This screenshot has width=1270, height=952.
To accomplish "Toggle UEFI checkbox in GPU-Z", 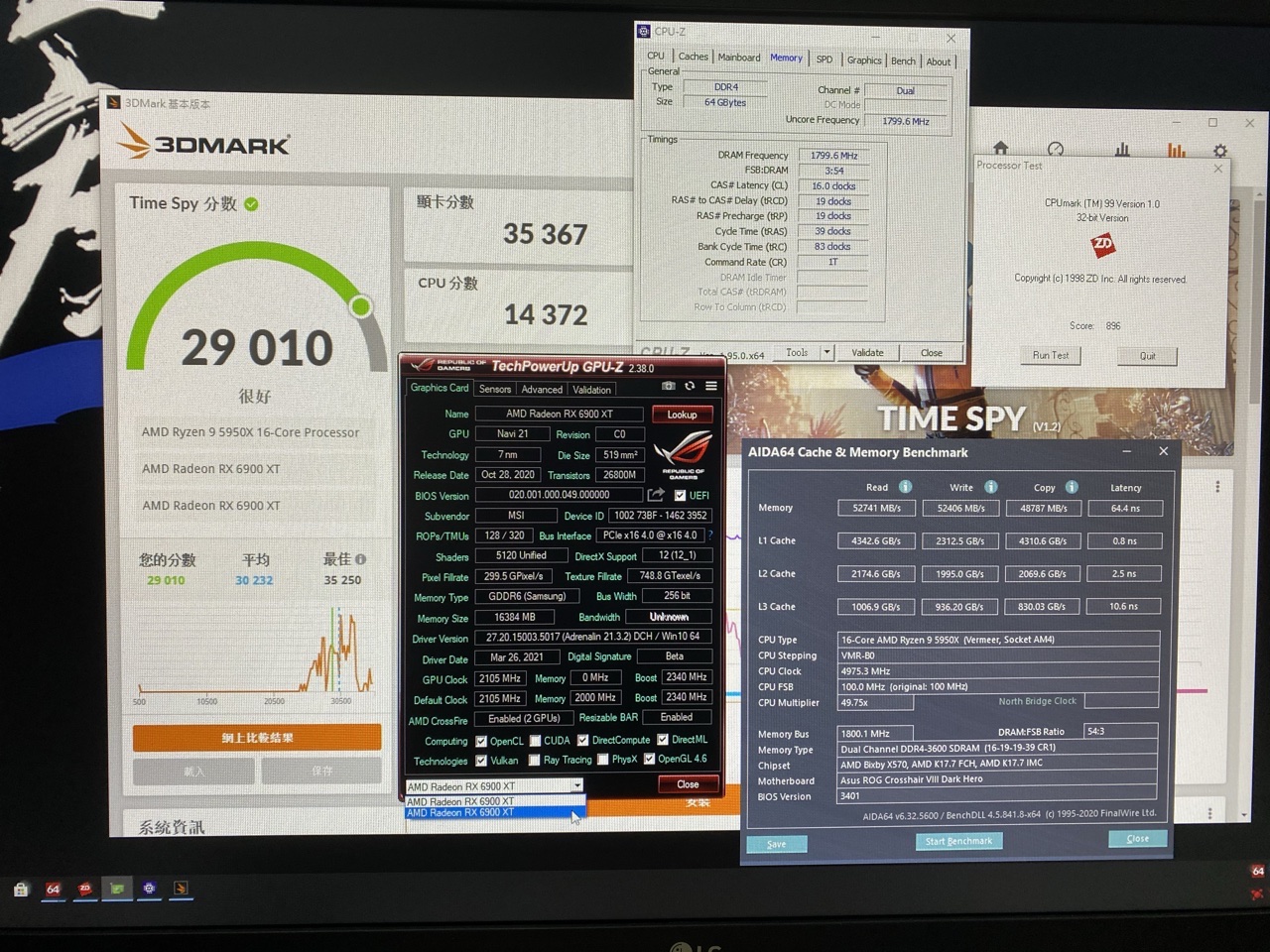I will click(x=680, y=495).
